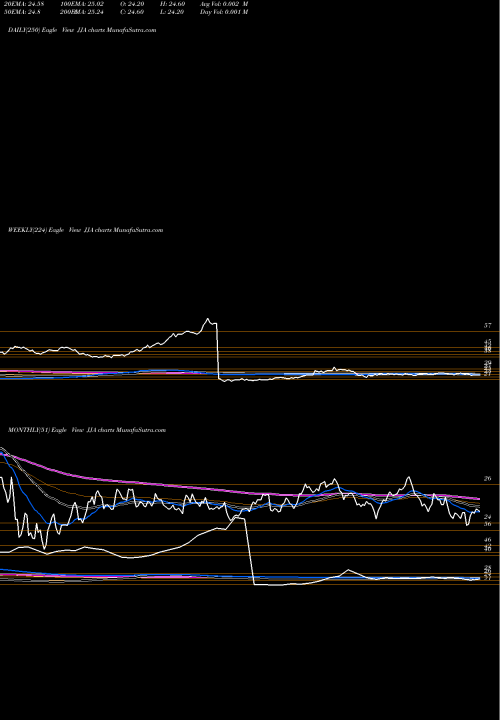The image size is (500, 720).
Task: Click the Day Vol: 0.001 M reading
Action: coord(224,12)
